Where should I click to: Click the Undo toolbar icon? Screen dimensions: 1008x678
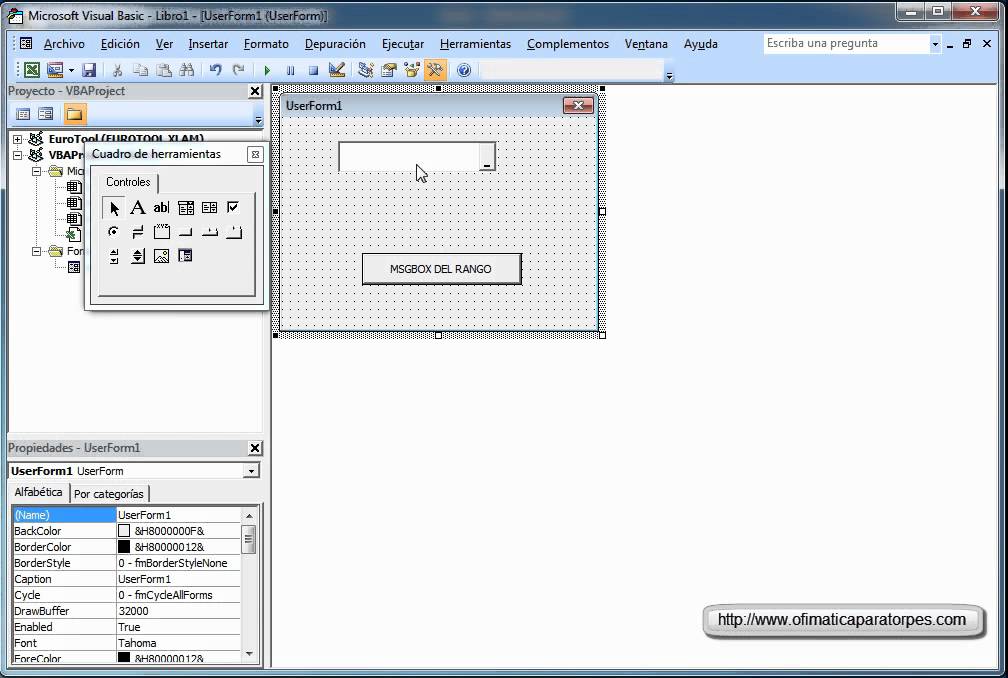(216, 70)
